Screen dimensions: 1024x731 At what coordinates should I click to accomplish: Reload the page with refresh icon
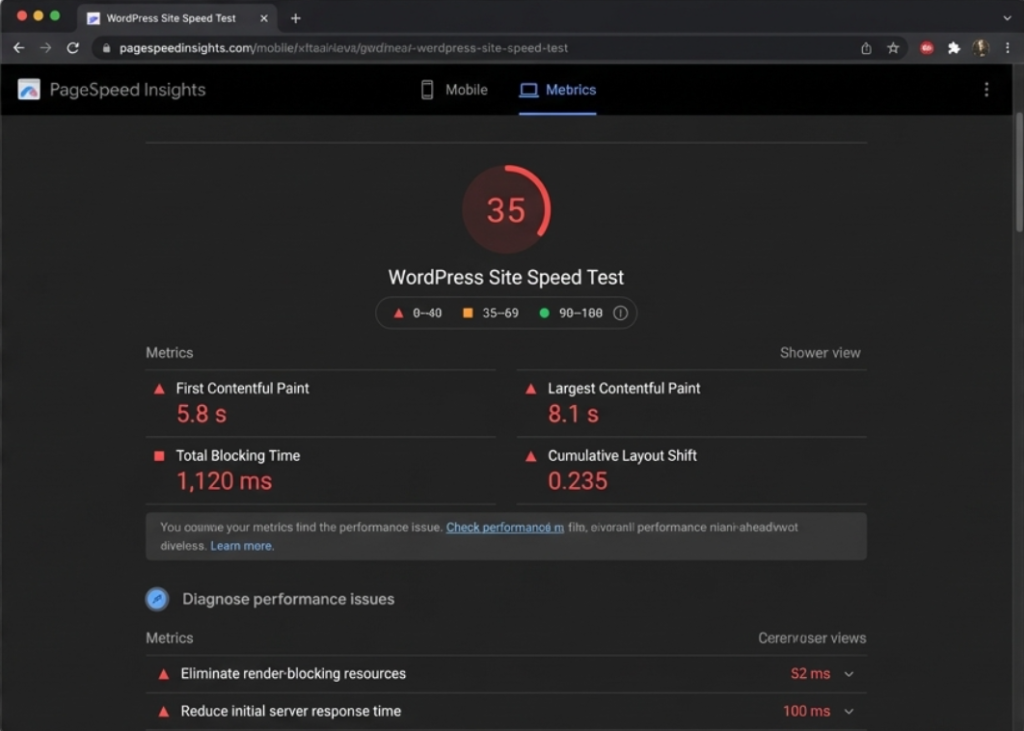pyautogui.click(x=73, y=48)
